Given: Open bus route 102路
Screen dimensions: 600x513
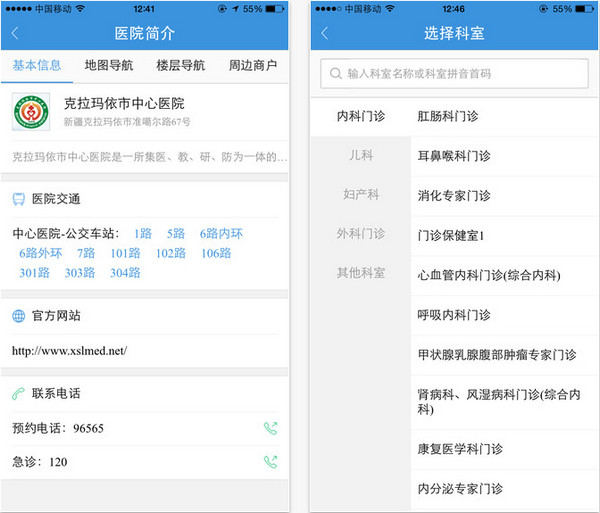Looking at the screenshot, I should [x=171, y=253].
